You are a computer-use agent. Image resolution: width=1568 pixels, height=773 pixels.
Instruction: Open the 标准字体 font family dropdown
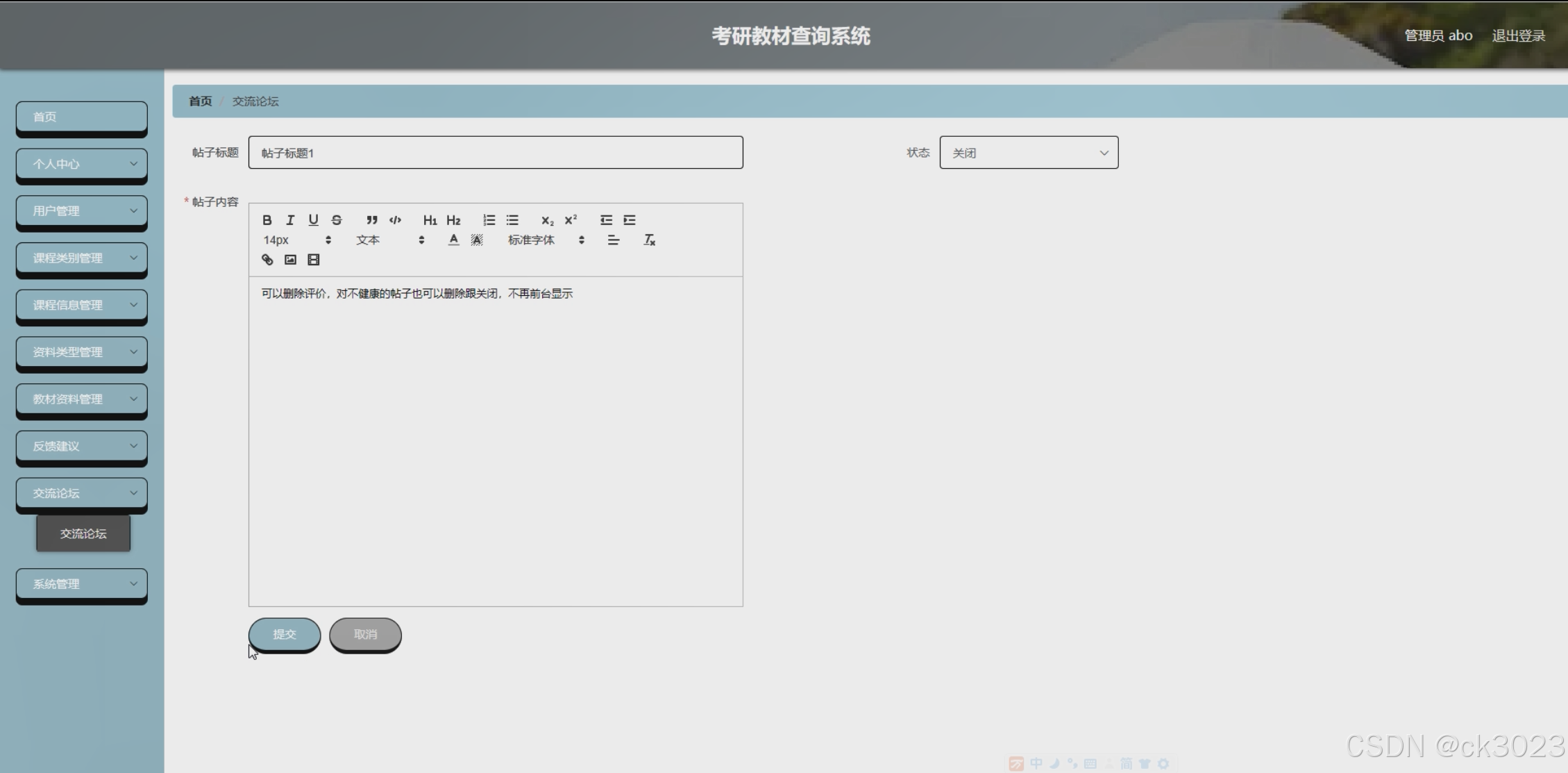click(546, 240)
